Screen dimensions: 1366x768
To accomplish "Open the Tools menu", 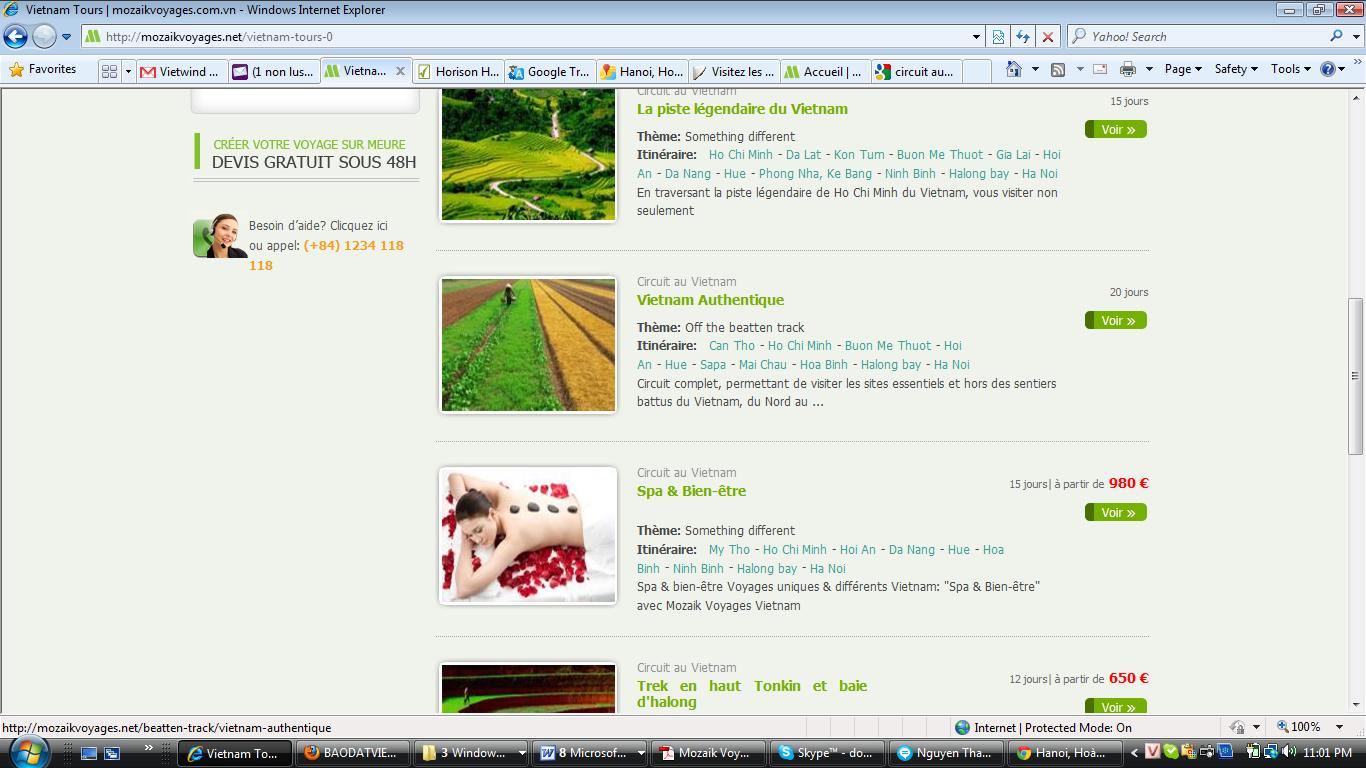I will tap(1290, 69).
